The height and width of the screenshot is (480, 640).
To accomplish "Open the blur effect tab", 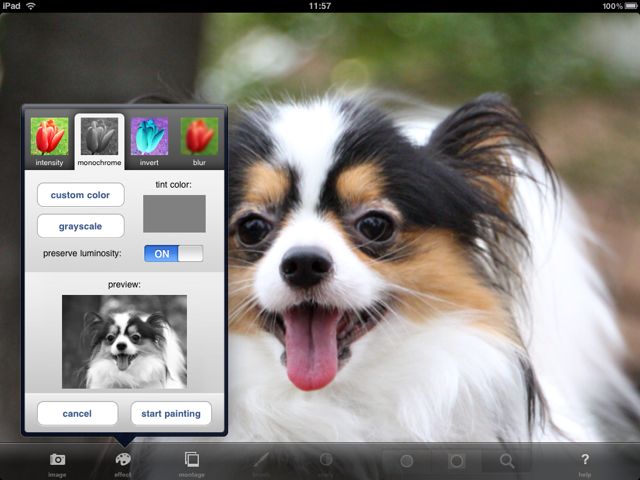I will coord(199,142).
